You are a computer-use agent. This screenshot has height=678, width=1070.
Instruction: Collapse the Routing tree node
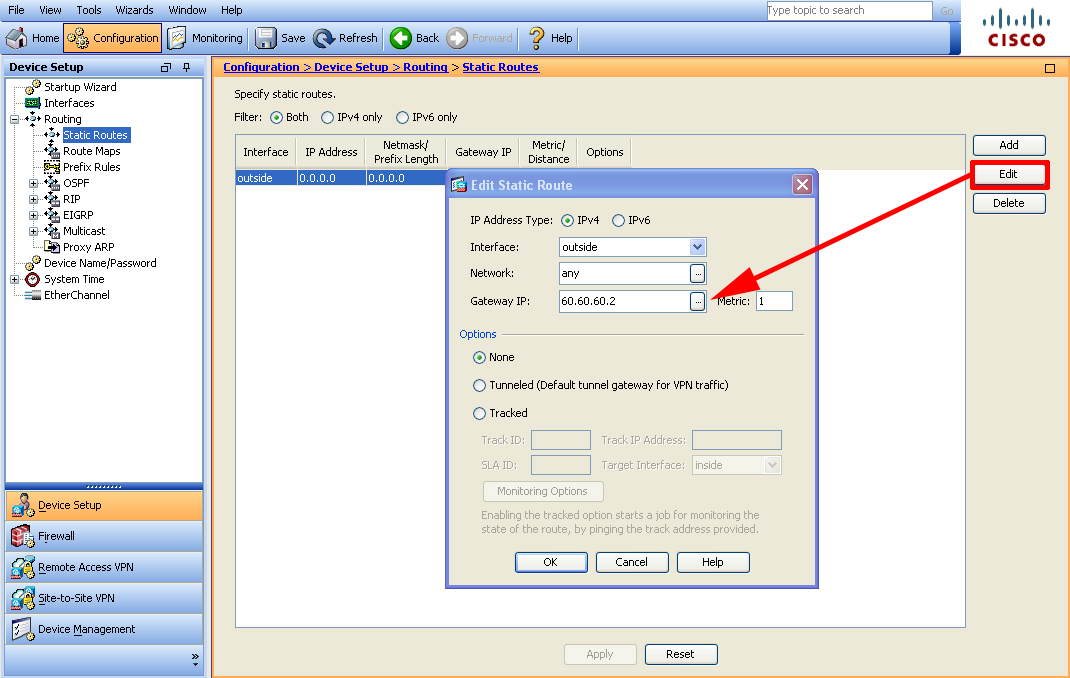(x=14, y=119)
